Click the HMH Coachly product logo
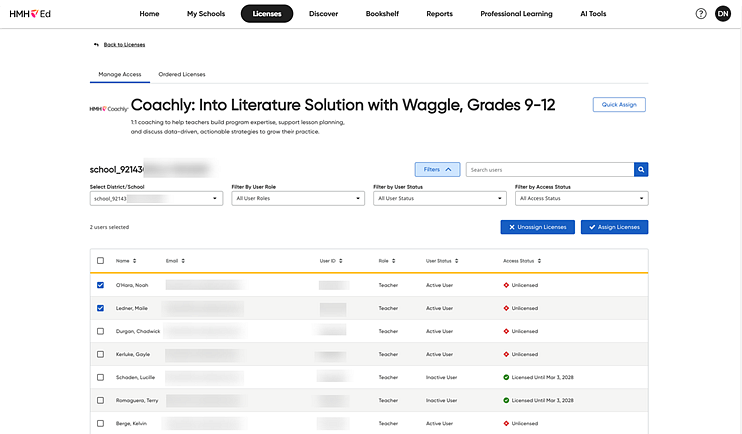The width and height of the screenshot is (742, 434). tap(109, 109)
